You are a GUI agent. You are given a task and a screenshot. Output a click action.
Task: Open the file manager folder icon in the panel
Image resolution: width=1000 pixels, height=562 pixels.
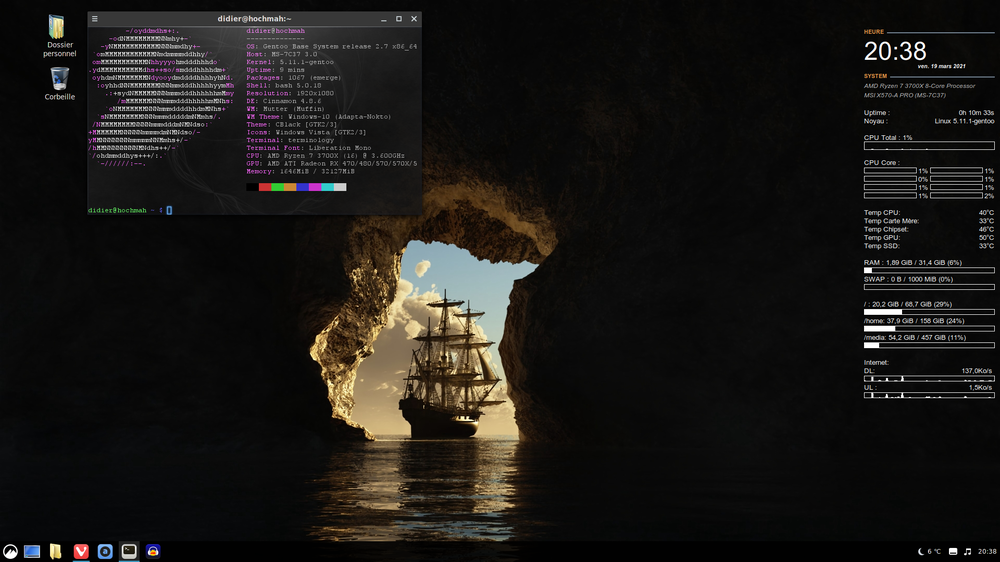(x=55, y=551)
